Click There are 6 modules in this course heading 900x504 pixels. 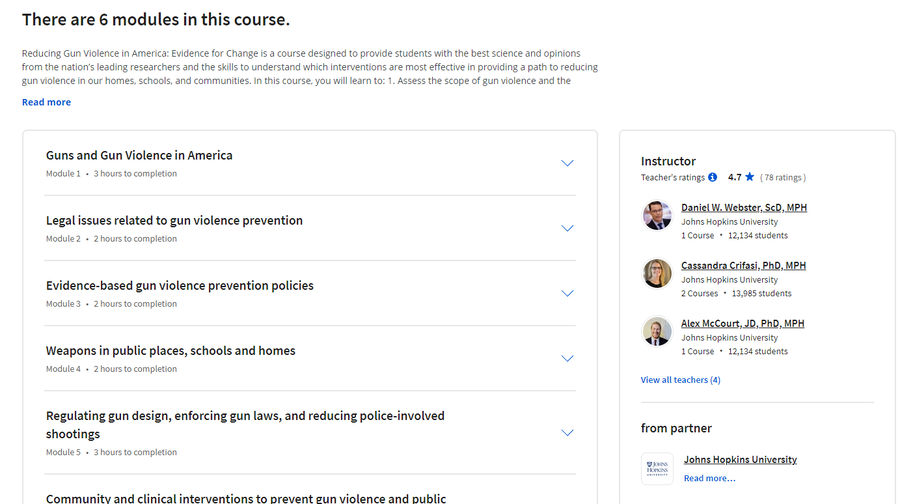coord(156,20)
